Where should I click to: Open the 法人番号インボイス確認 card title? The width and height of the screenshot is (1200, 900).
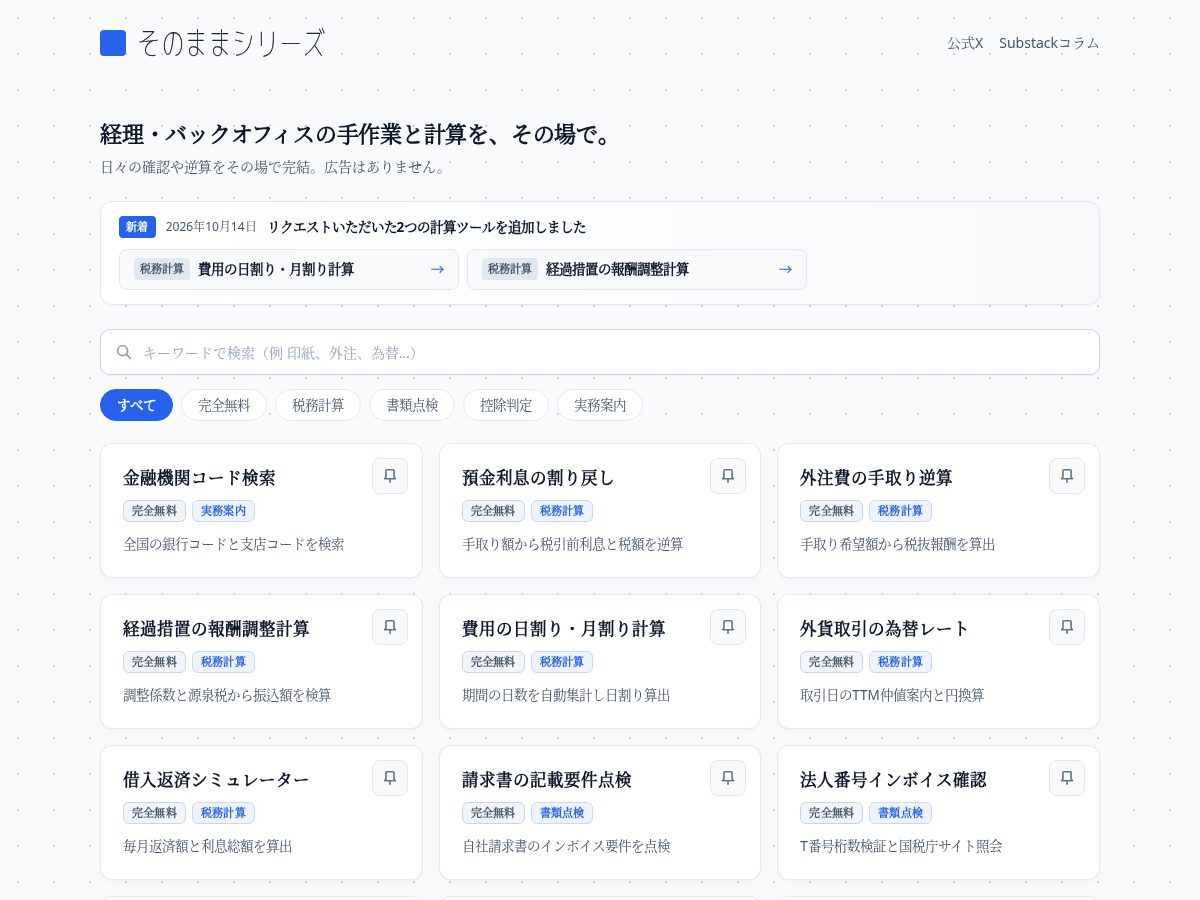coord(893,780)
